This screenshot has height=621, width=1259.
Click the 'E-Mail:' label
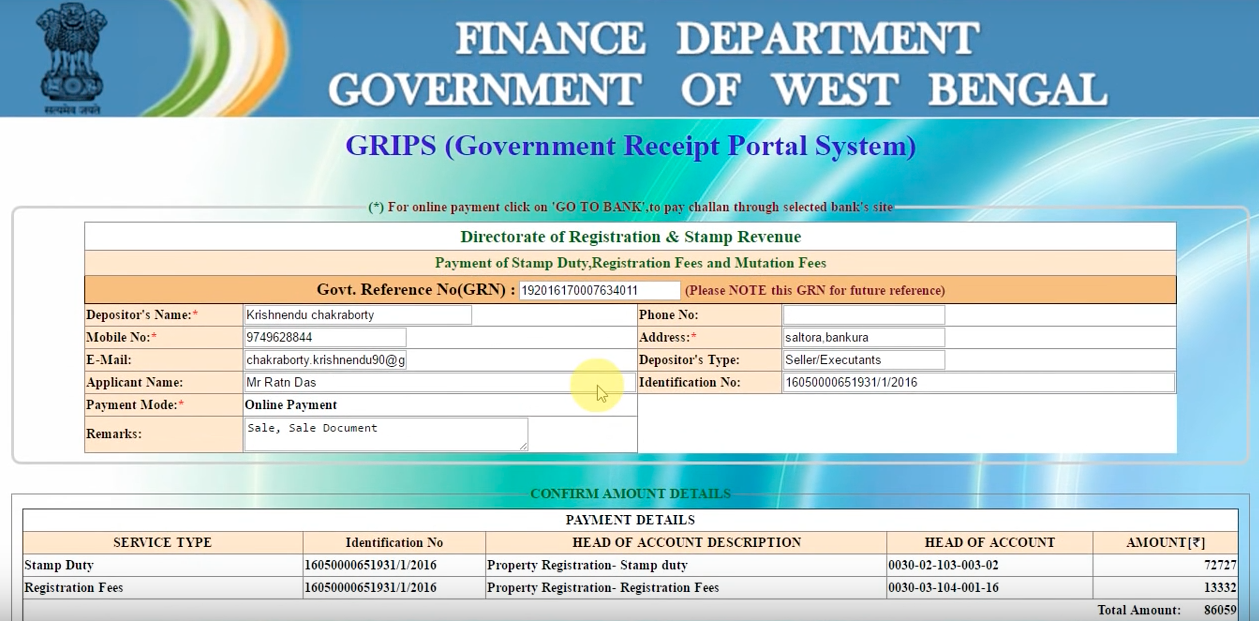109,360
